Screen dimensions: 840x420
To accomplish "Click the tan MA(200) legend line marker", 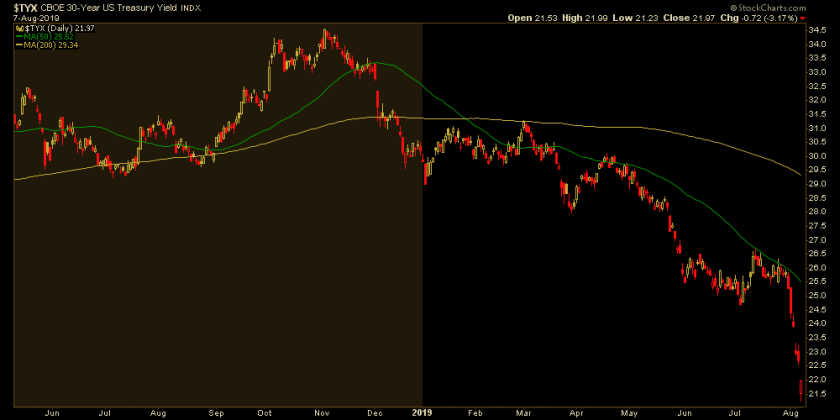I will point(18,45).
